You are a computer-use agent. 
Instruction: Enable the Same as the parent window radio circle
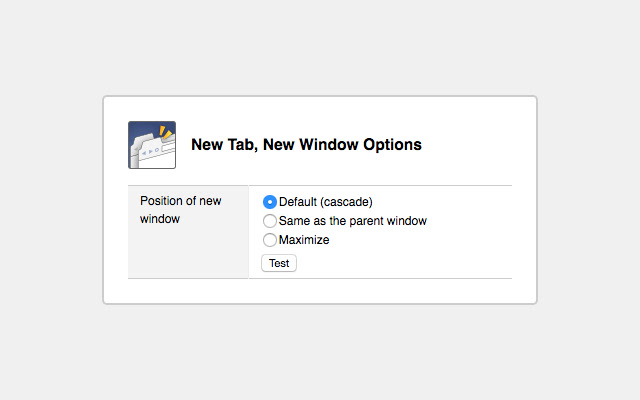click(x=270, y=221)
